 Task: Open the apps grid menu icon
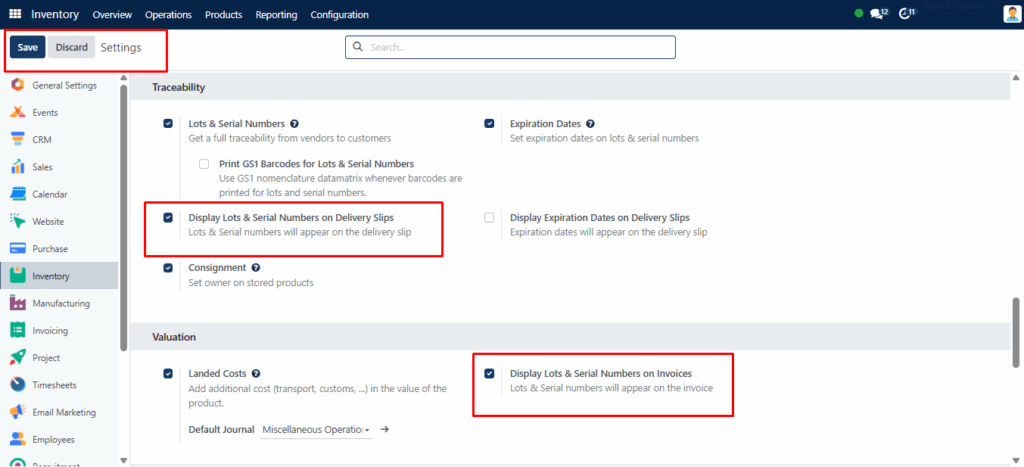[14, 14]
